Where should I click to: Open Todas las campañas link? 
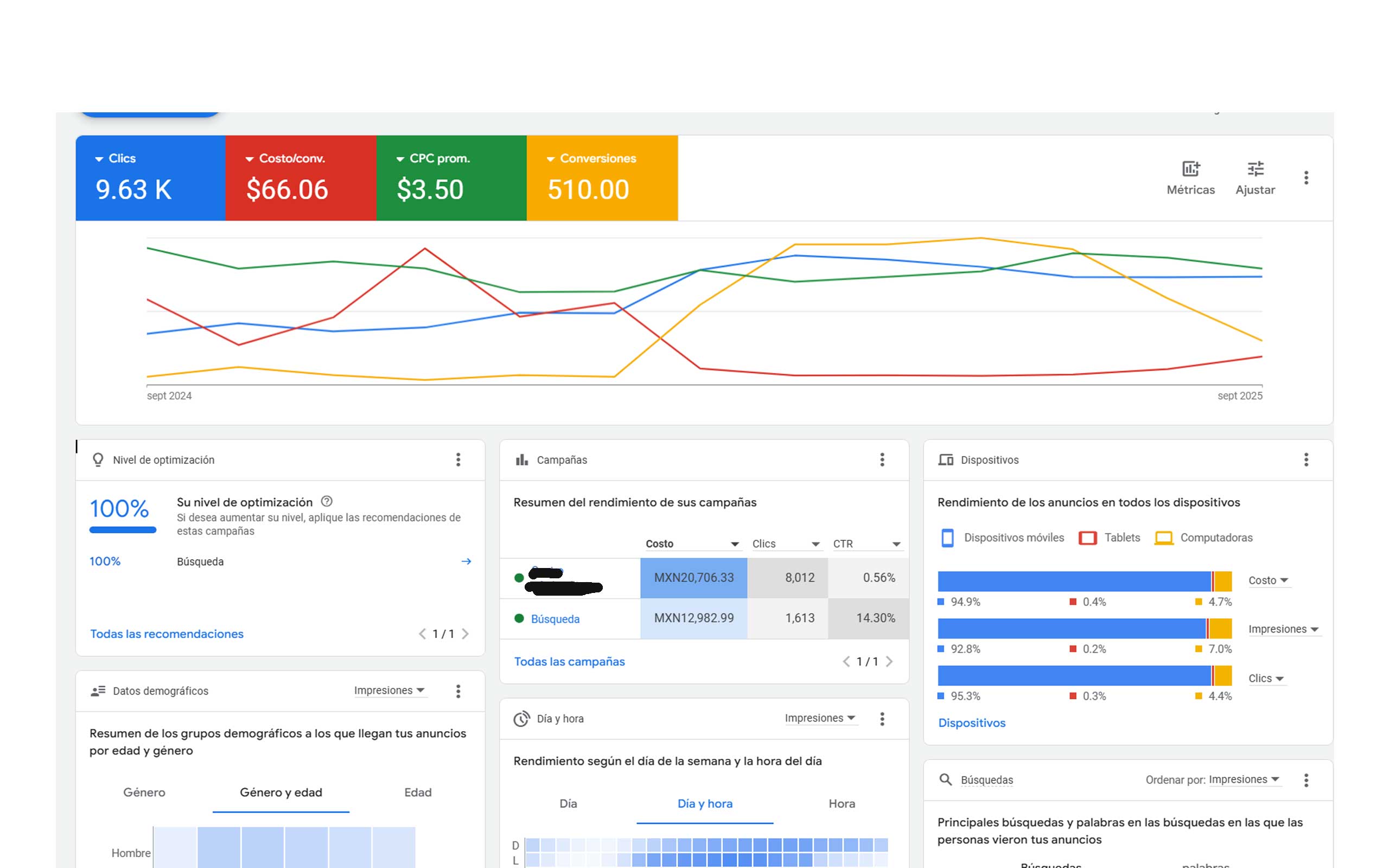coord(569,662)
